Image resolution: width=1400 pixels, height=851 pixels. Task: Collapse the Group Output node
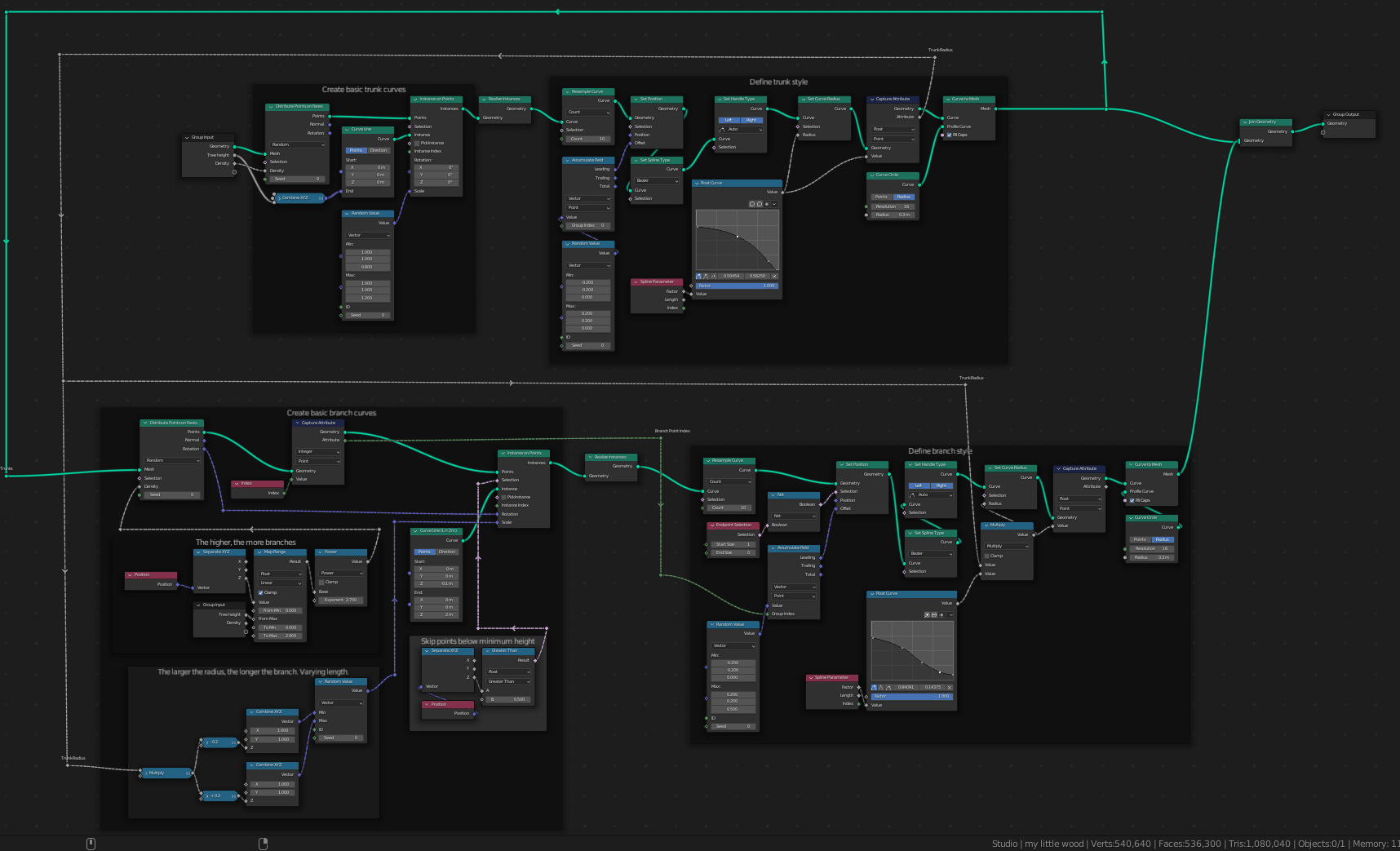pyautogui.click(x=1329, y=114)
